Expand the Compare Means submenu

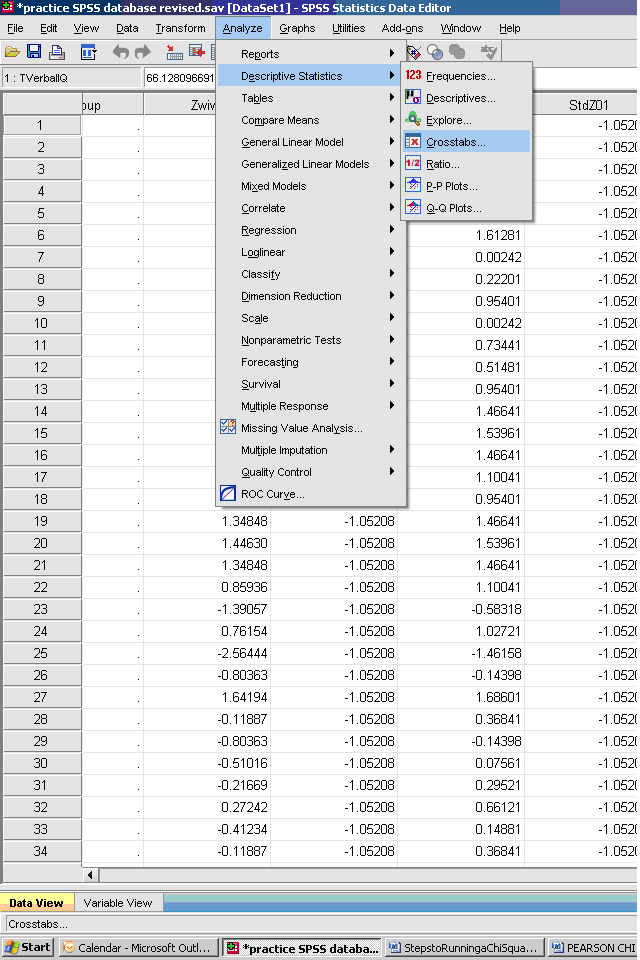pyautogui.click(x=280, y=120)
